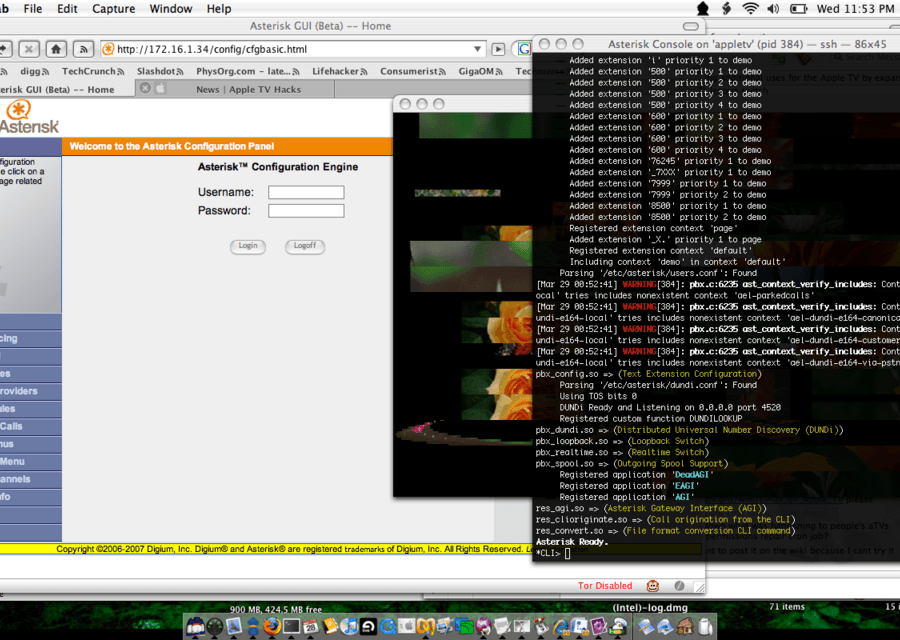Open the Window menu

pos(171,9)
